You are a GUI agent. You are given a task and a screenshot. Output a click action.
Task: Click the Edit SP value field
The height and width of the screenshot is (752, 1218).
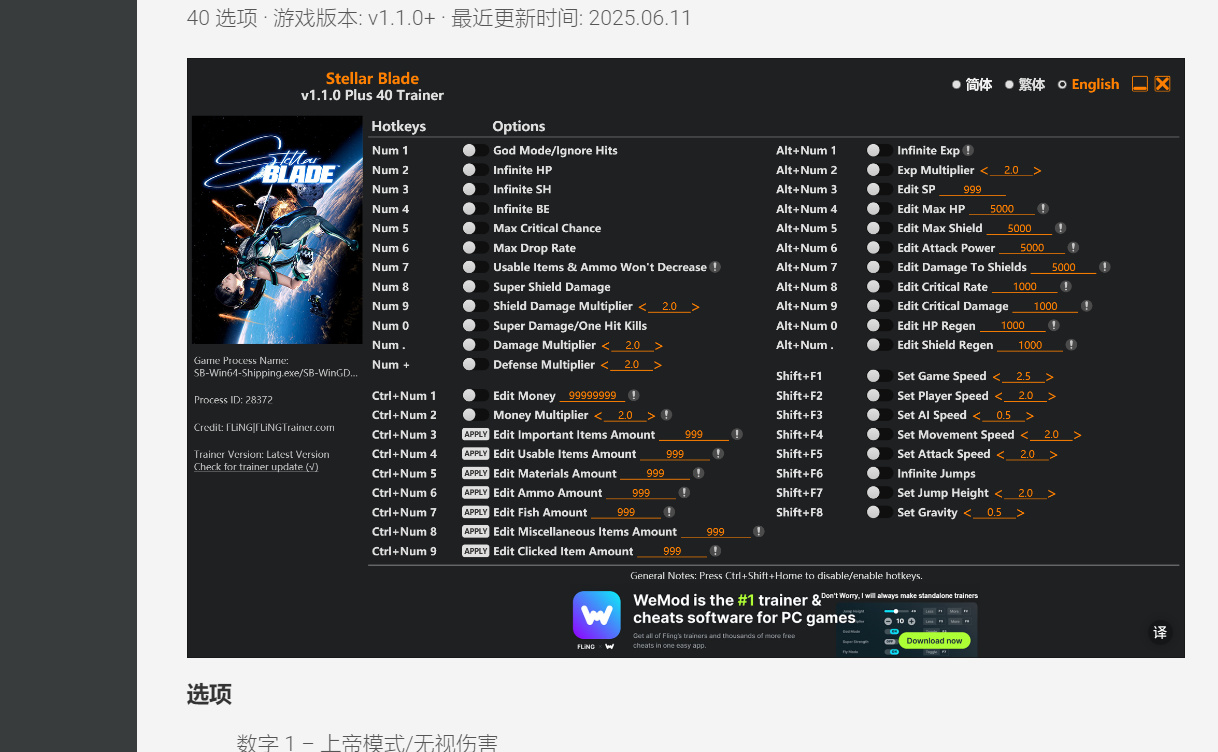click(971, 190)
